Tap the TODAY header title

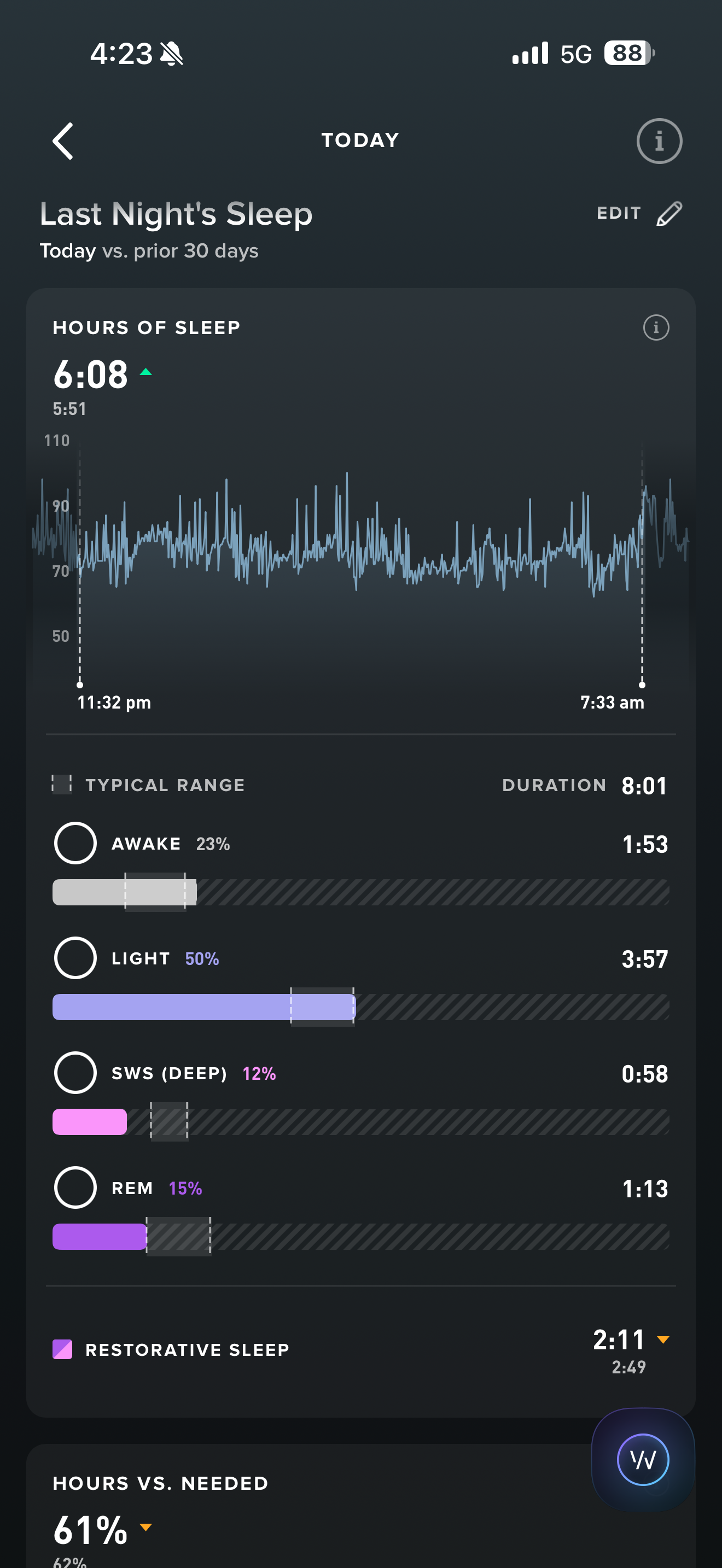tap(360, 141)
